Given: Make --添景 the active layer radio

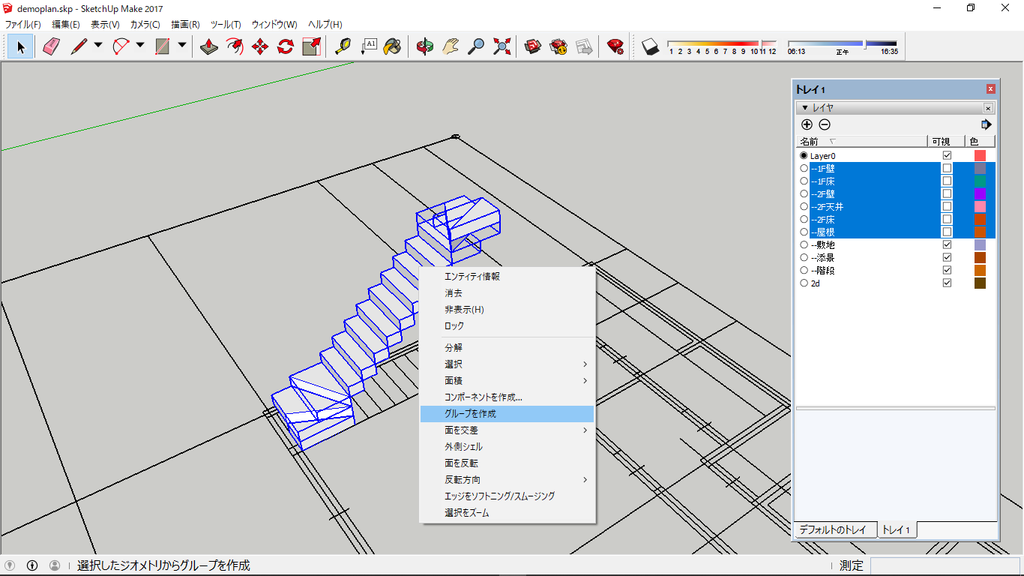Looking at the screenshot, I should (804, 258).
